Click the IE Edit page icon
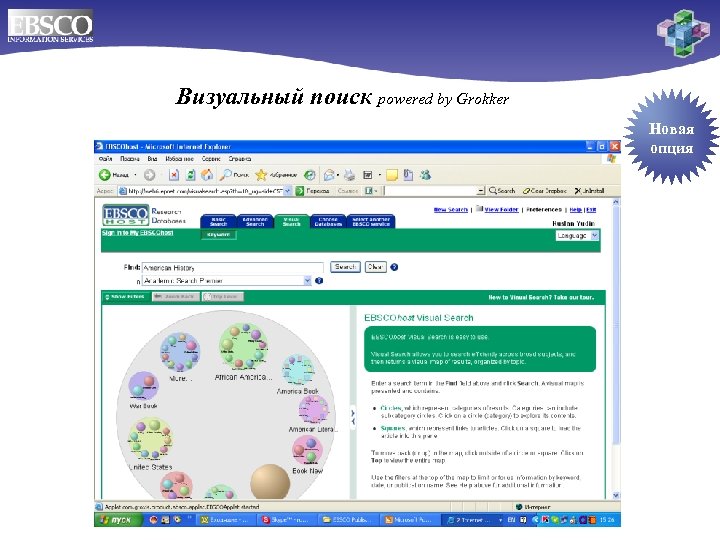The width and height of the screenshot is (720, 540). (x=368, y=175)
